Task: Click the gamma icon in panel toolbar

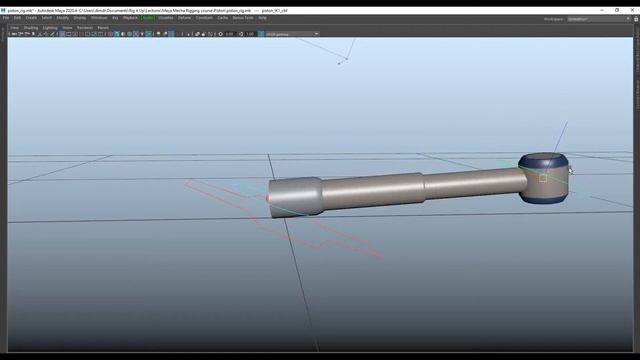Action: click(x=241, y=34)
